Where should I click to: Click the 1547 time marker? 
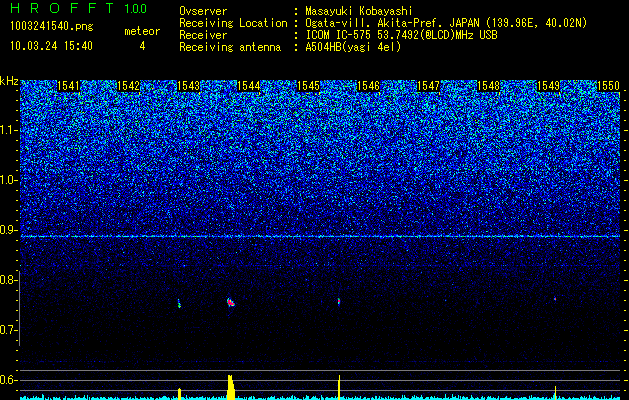point(428,86)
